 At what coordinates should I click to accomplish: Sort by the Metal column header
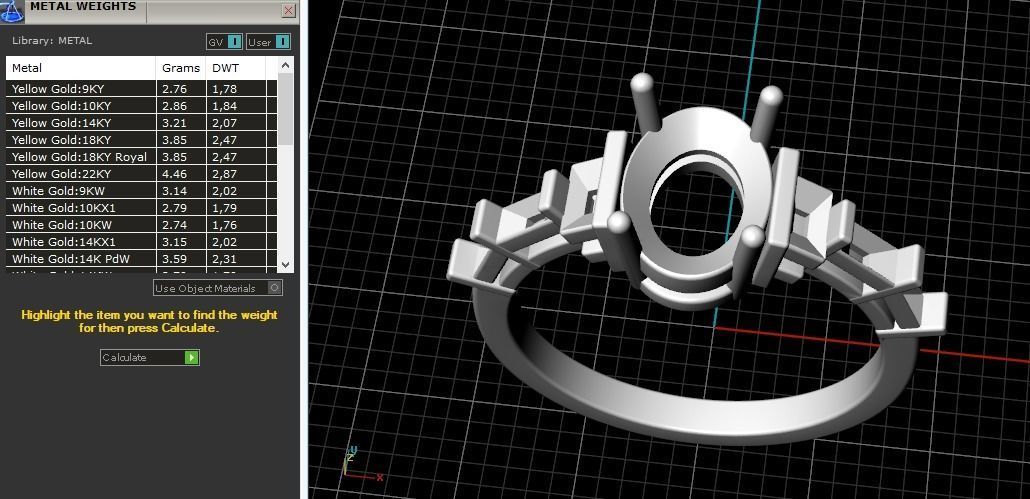click(x=81, y=68)
